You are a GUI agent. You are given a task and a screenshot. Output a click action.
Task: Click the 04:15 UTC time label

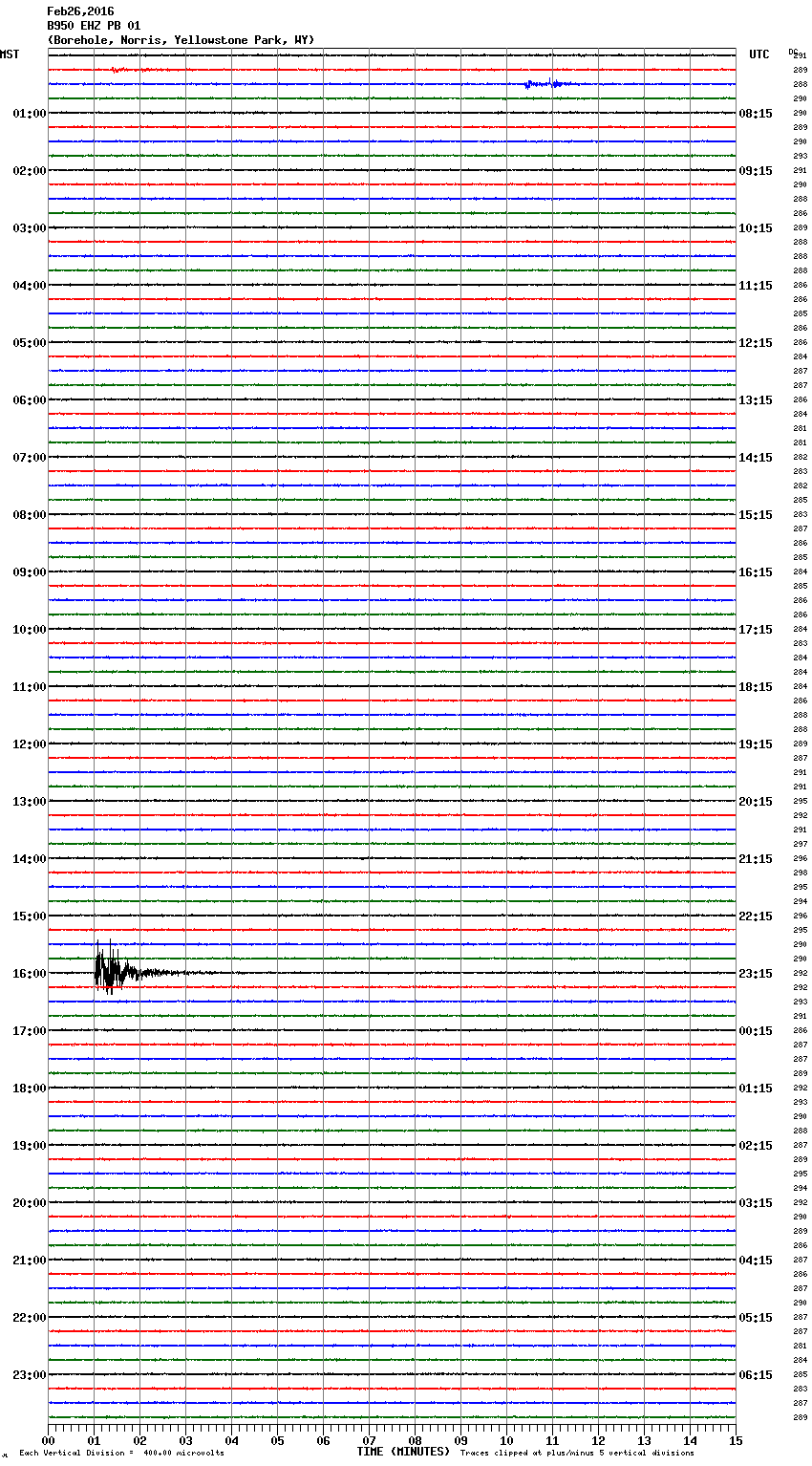click(756, 1261)
